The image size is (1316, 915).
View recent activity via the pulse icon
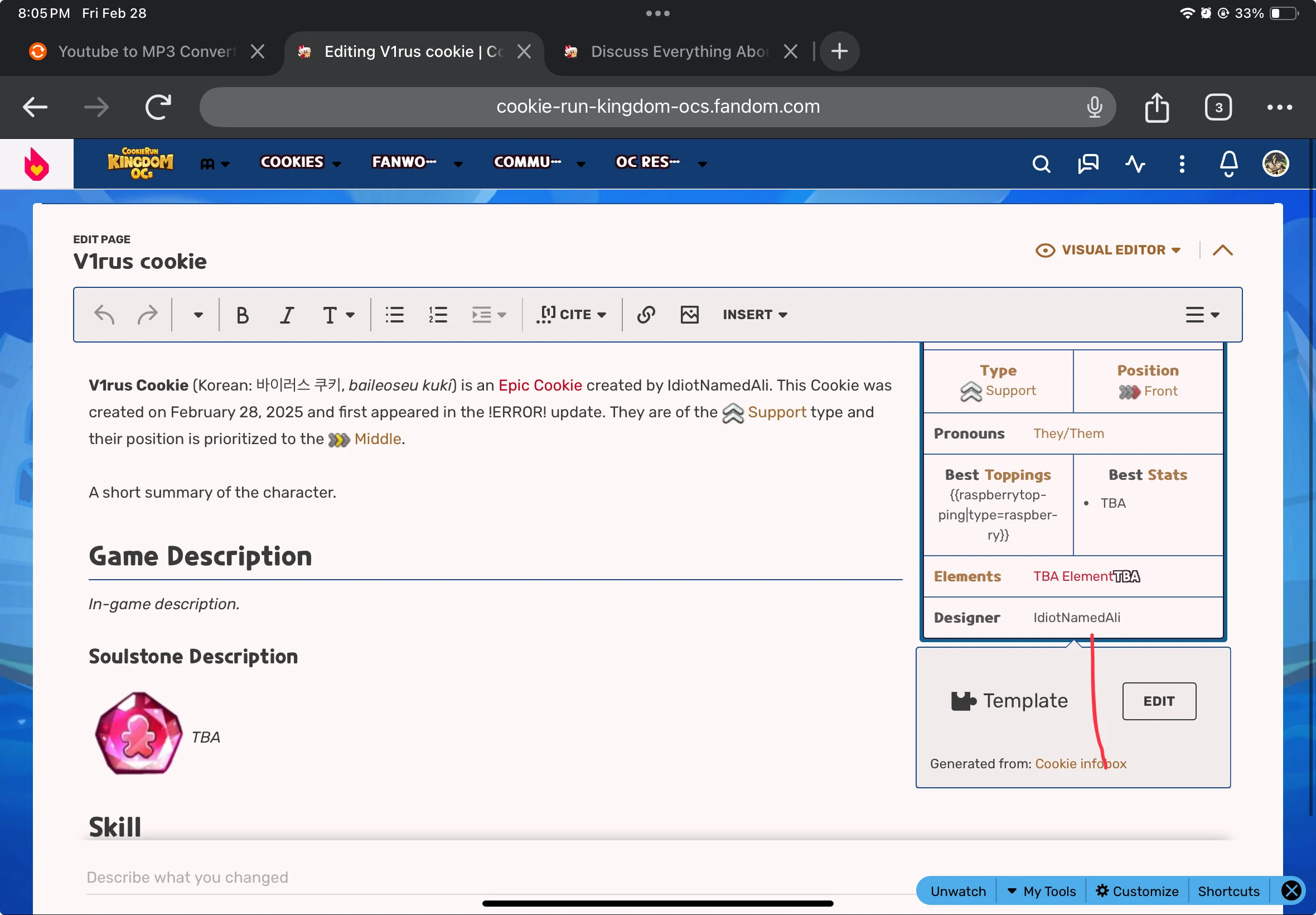(x=1134, y=163)
